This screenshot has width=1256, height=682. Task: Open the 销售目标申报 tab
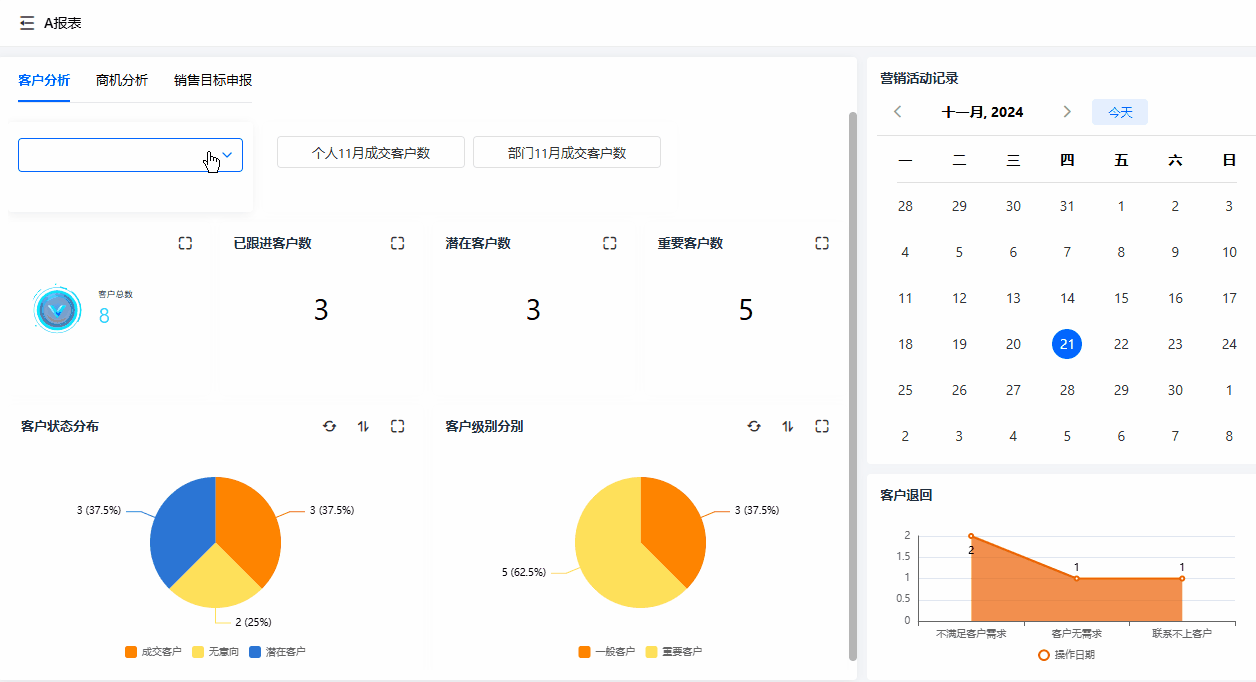coord(212,80)
